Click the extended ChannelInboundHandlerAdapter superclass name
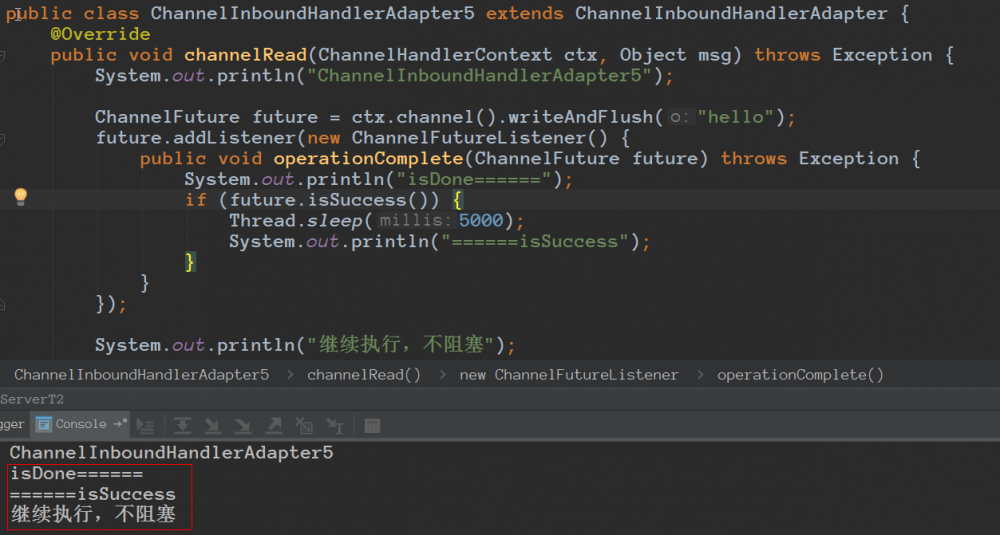 (731, 13)
